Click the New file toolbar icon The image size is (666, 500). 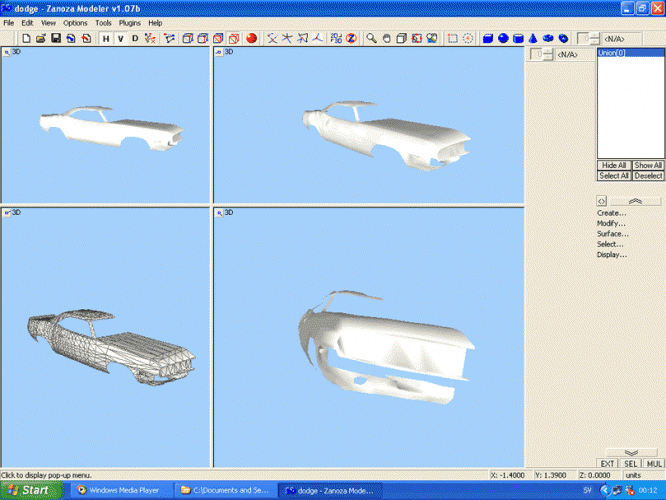tap(26, 38)
